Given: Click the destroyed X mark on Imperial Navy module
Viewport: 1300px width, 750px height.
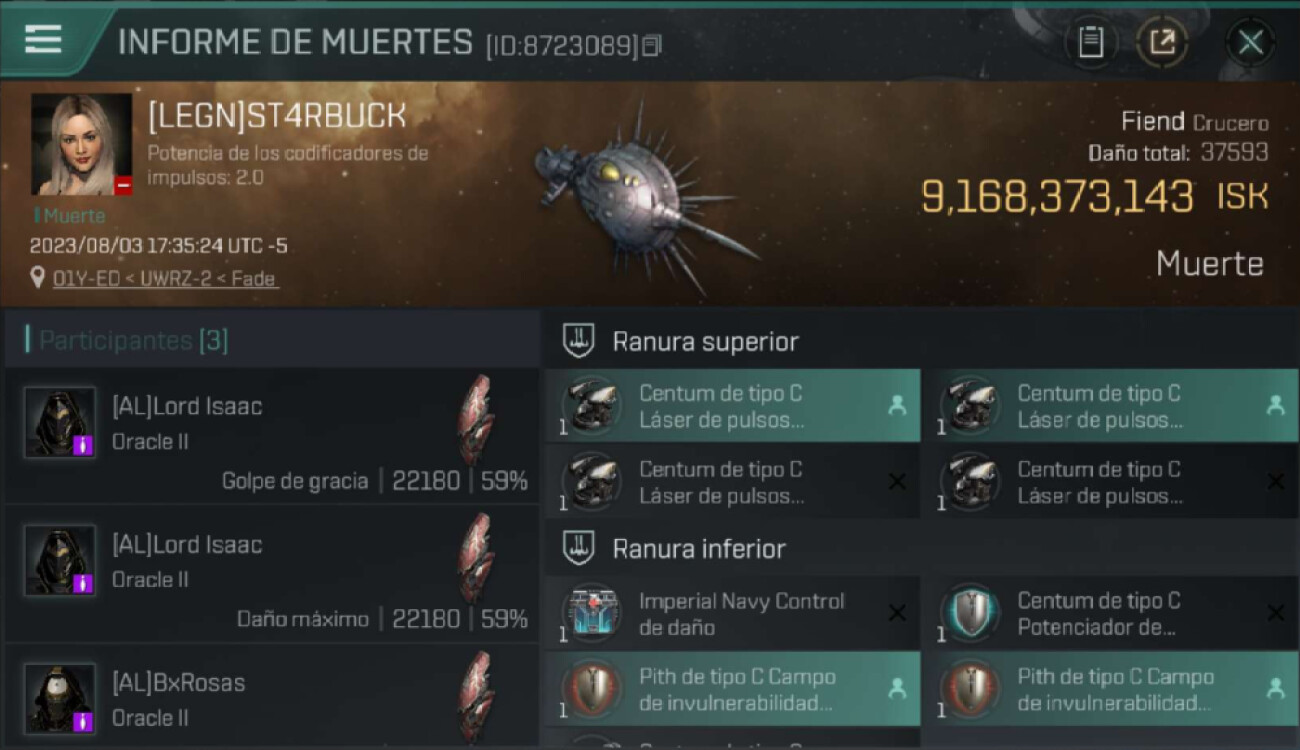Looking at the screenshot, I should [897, 613].
